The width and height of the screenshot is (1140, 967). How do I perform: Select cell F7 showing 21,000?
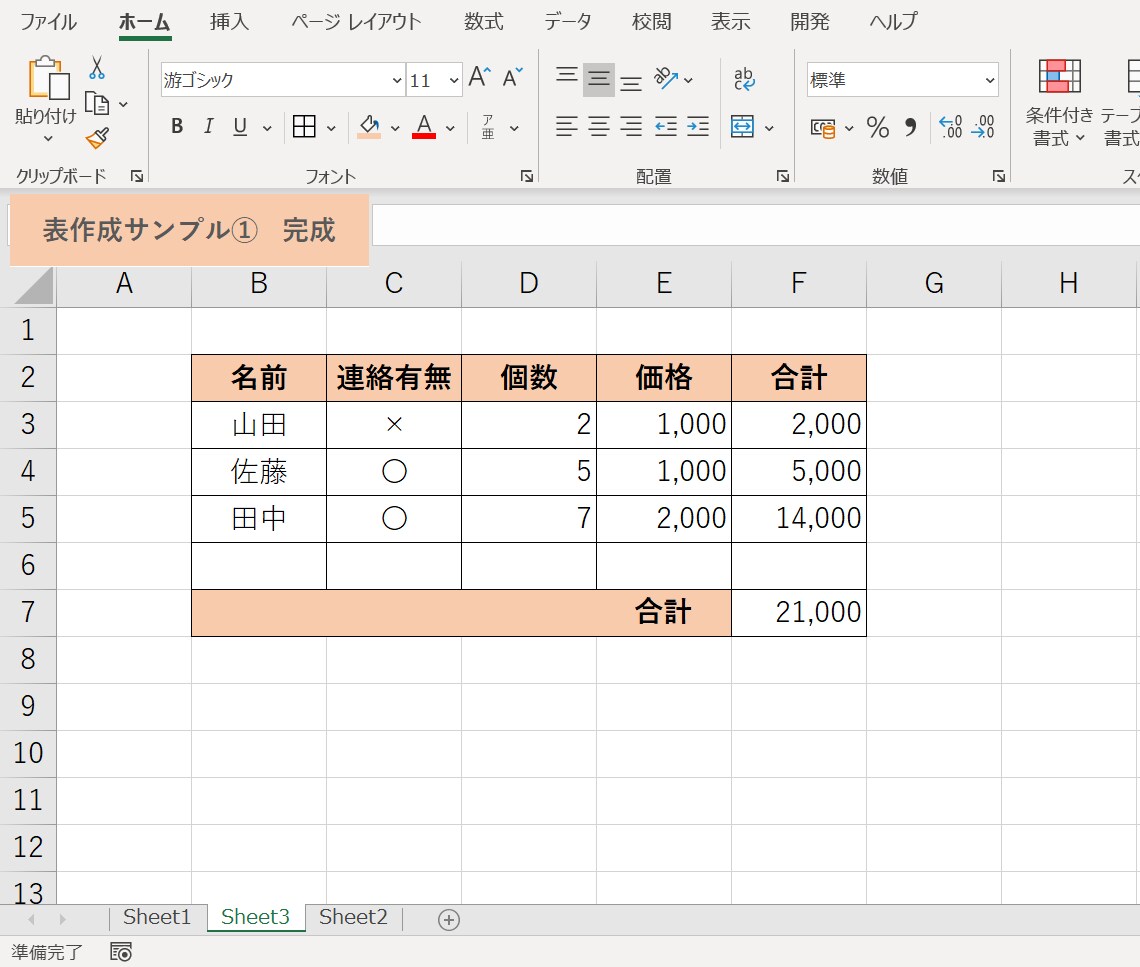[799, 612]
